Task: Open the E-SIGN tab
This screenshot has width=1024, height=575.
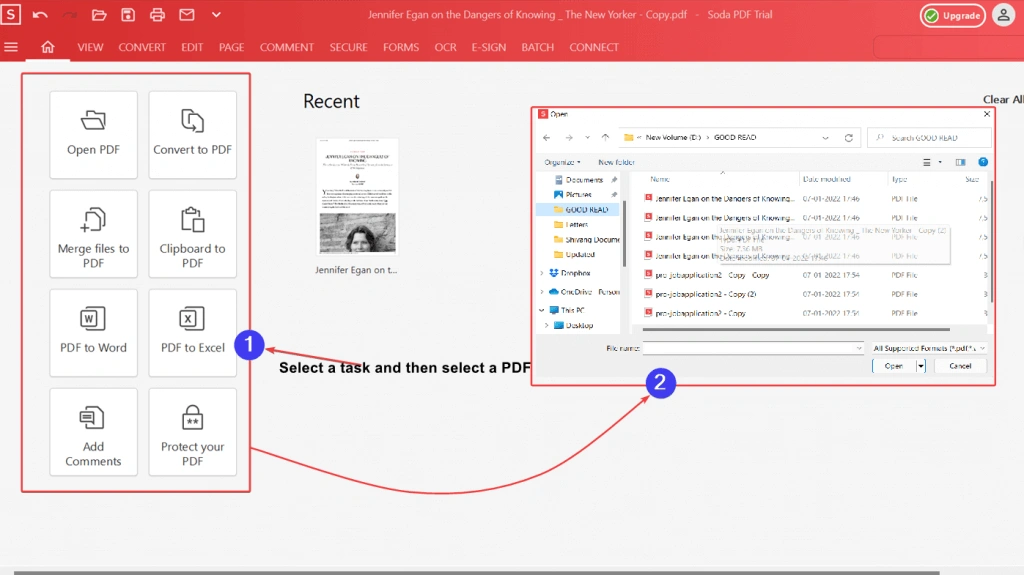Action: [x=488, y=47]
